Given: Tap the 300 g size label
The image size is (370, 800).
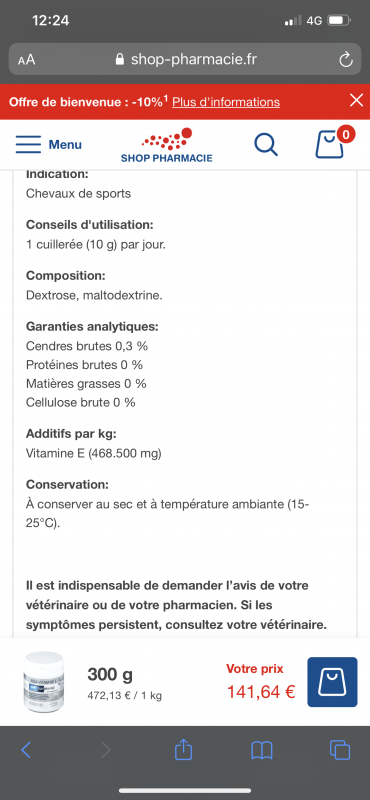Looking at the screenshot, I should pyautogui.click(x=110, y=674).
